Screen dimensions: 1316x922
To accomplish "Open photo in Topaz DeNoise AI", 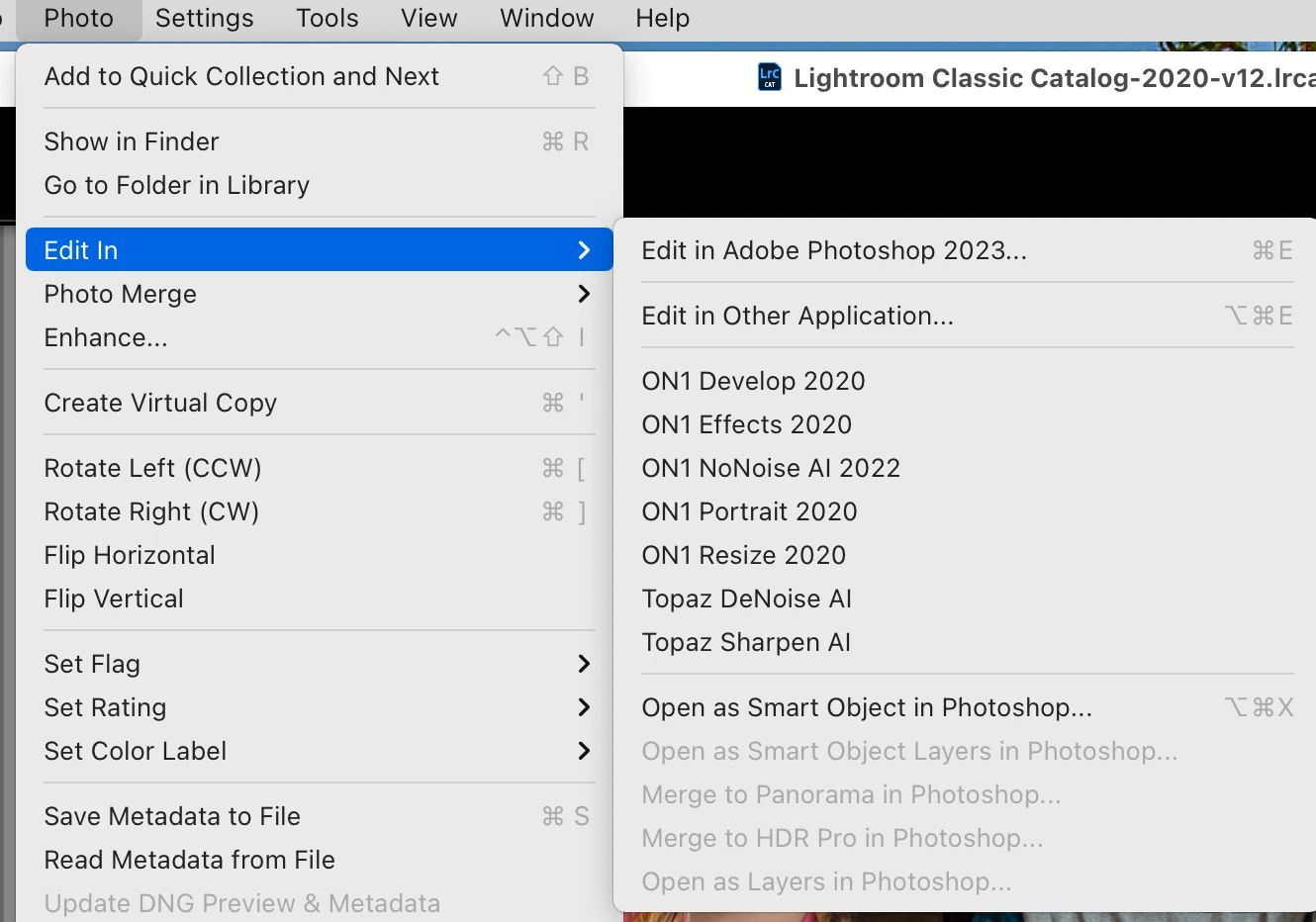I will point(967,599).
